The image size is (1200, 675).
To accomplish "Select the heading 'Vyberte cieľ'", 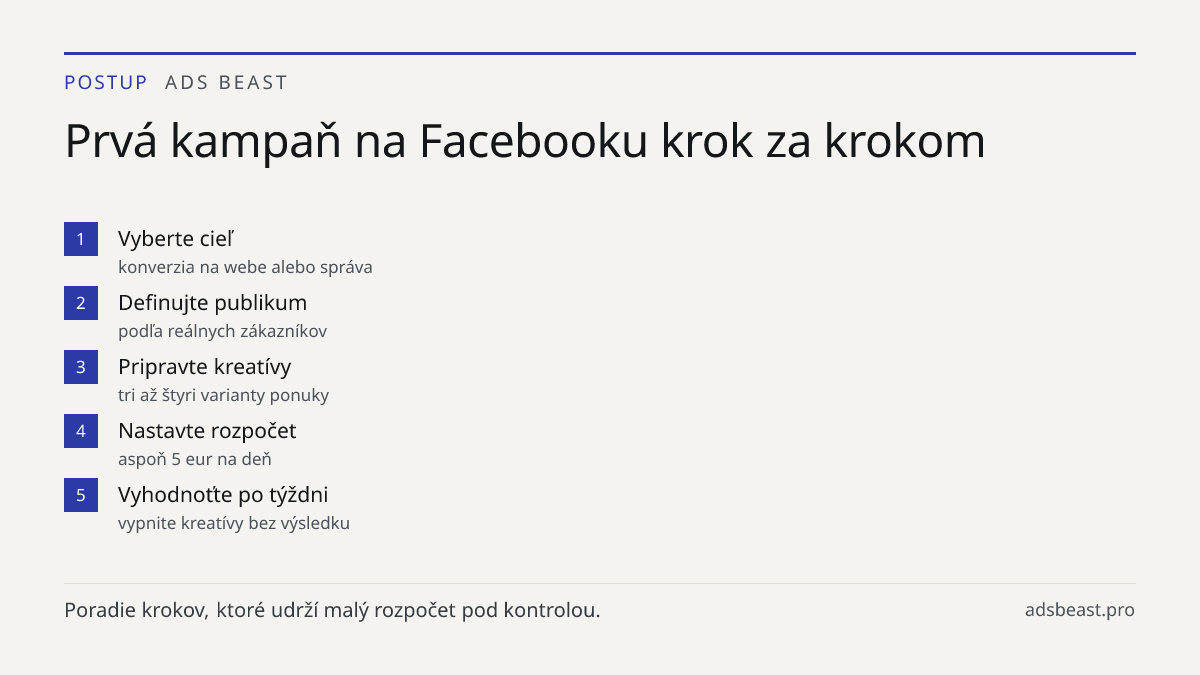I will point(176,239).
